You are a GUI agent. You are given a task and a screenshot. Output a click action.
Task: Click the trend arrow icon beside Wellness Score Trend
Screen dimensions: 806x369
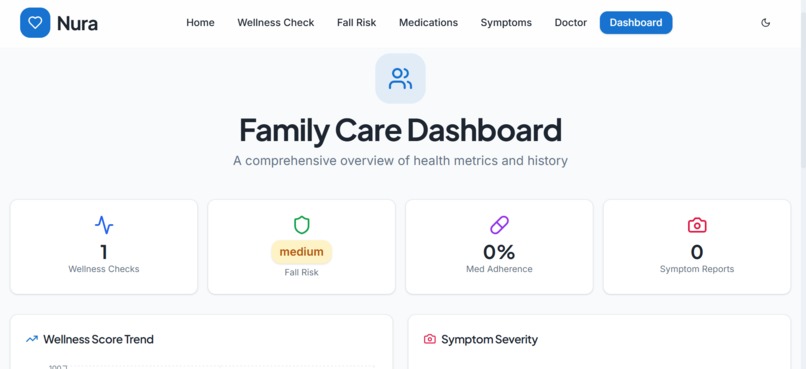[x=32, y=339]
